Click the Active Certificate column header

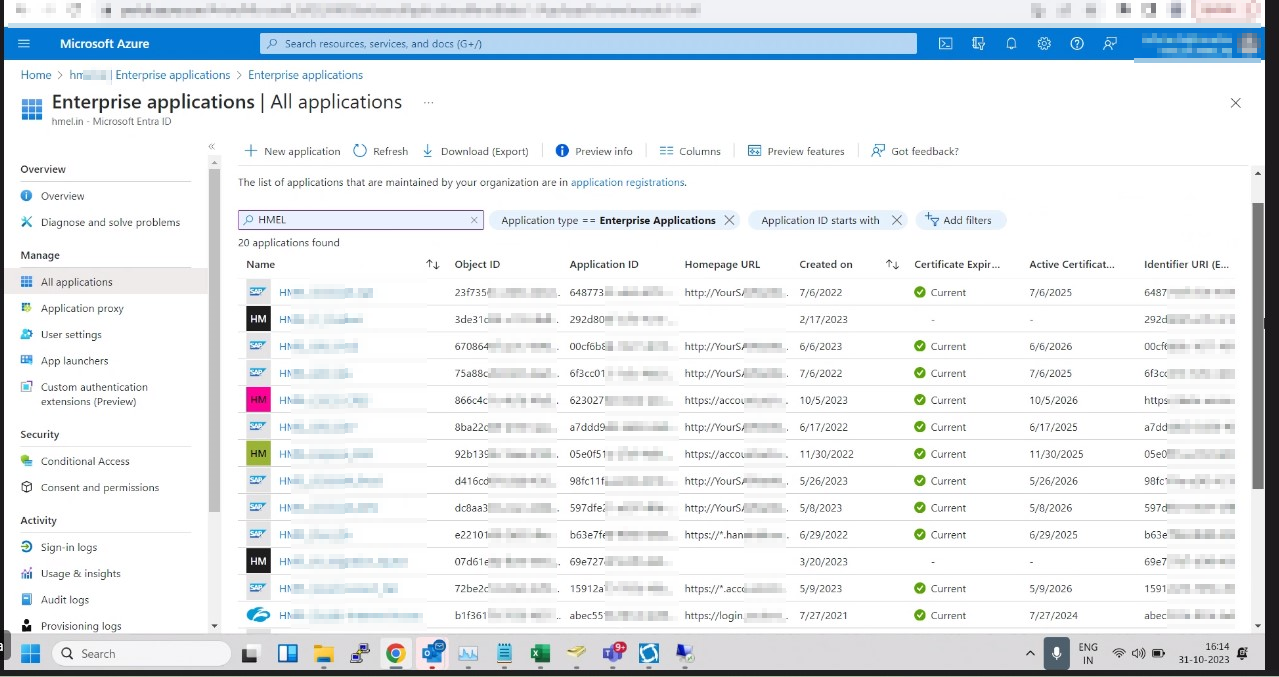1072,265
